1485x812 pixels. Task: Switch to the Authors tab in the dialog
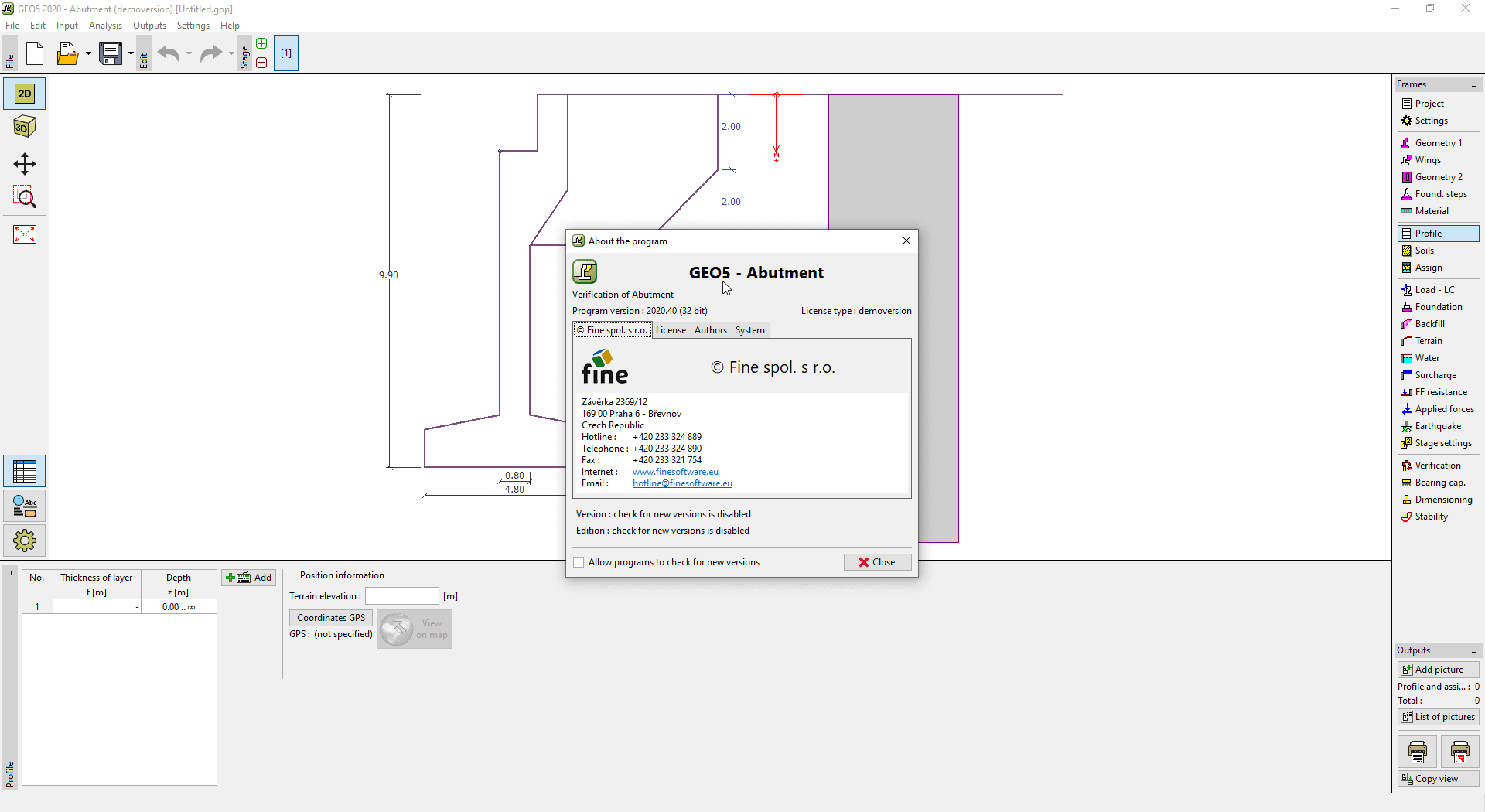[710, 330]
